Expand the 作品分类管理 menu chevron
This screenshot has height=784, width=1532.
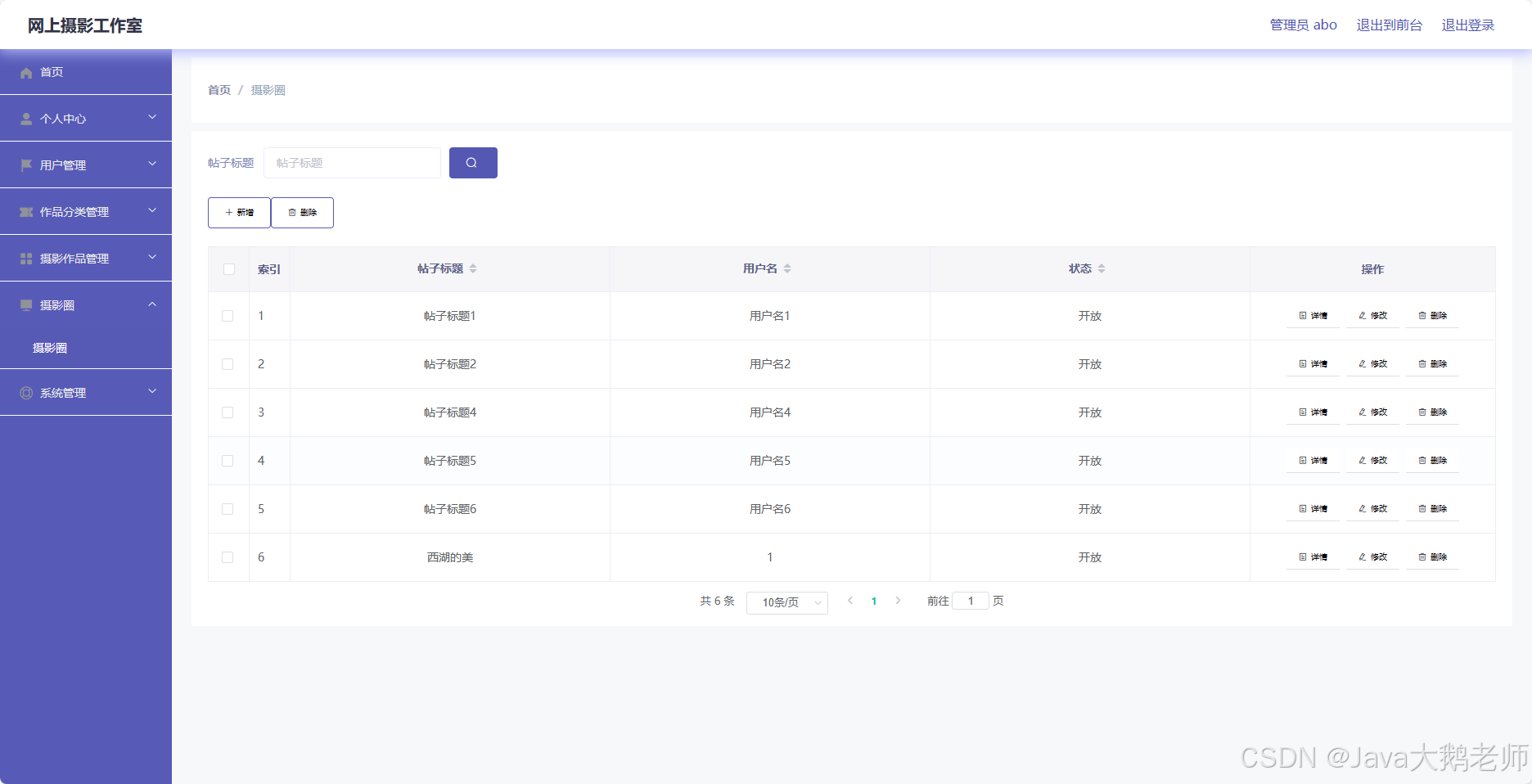(x=152, y=211)
